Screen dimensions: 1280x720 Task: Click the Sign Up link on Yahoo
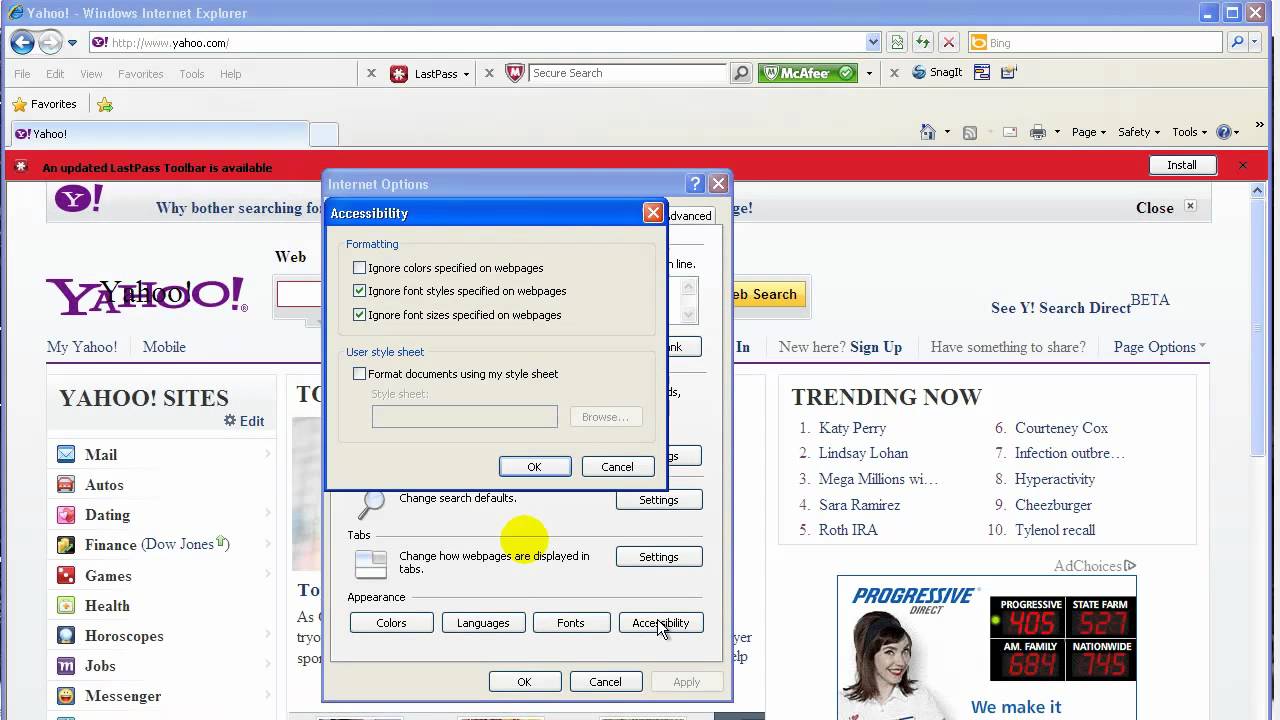tap(876, 347)
